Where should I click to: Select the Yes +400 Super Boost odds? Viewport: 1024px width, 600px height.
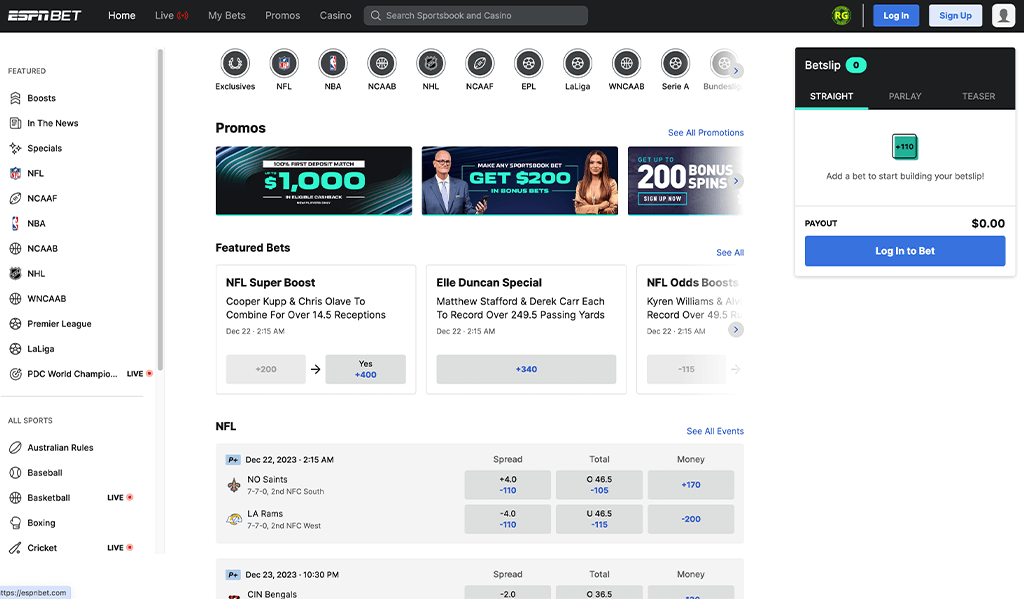(x=366, y=370)
